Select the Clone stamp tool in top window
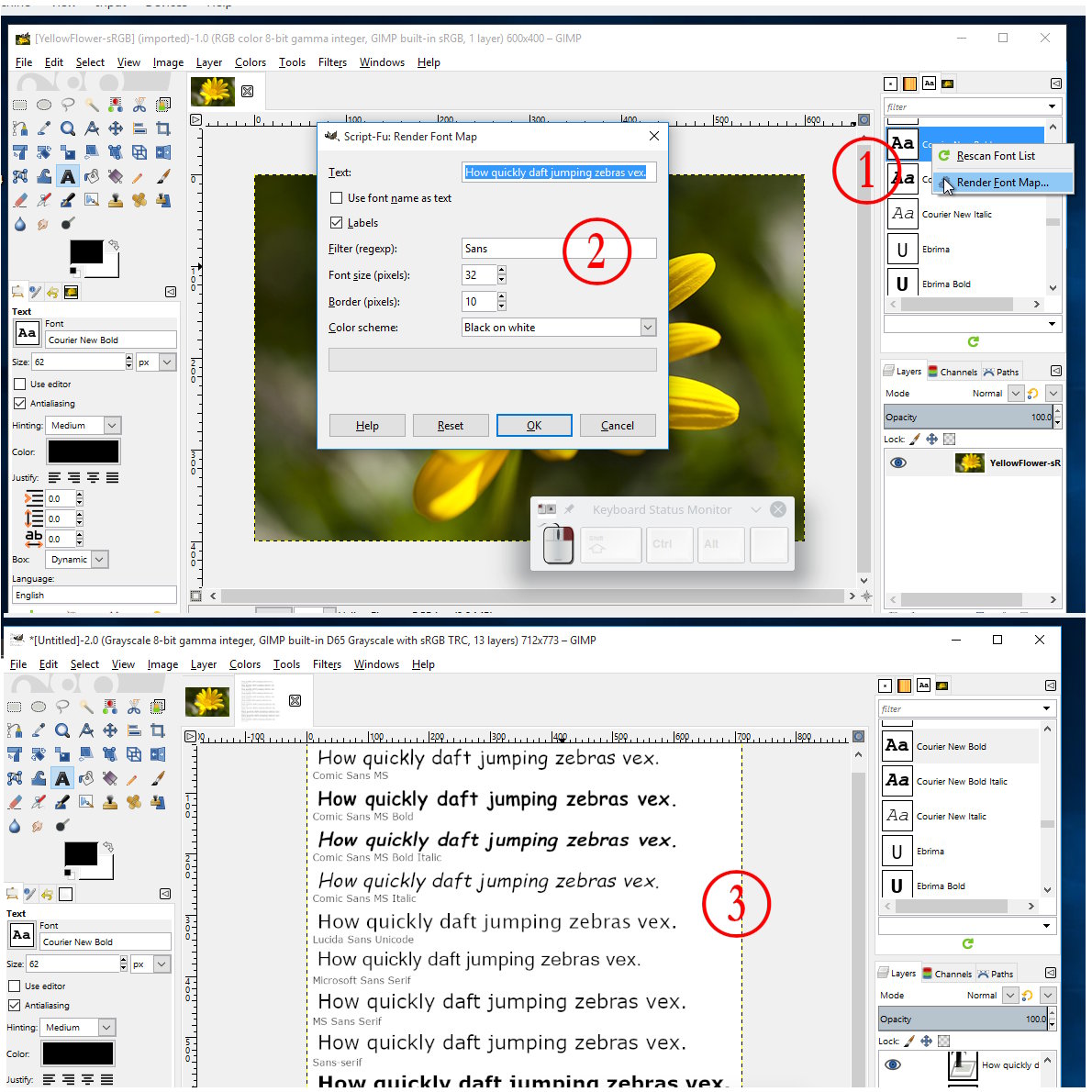The width and height of the screenshot is (1092, 1092). tap(116, 201)
